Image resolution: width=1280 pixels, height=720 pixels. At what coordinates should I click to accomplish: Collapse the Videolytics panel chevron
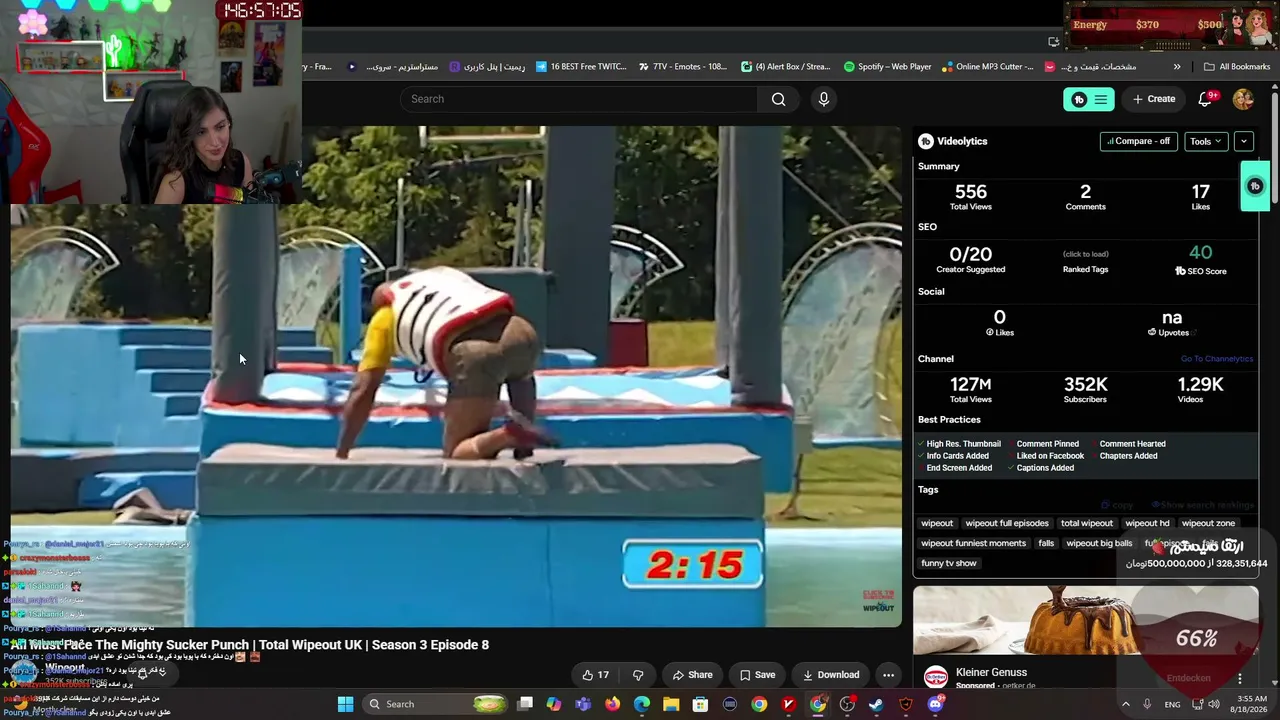click(1244, 141)
